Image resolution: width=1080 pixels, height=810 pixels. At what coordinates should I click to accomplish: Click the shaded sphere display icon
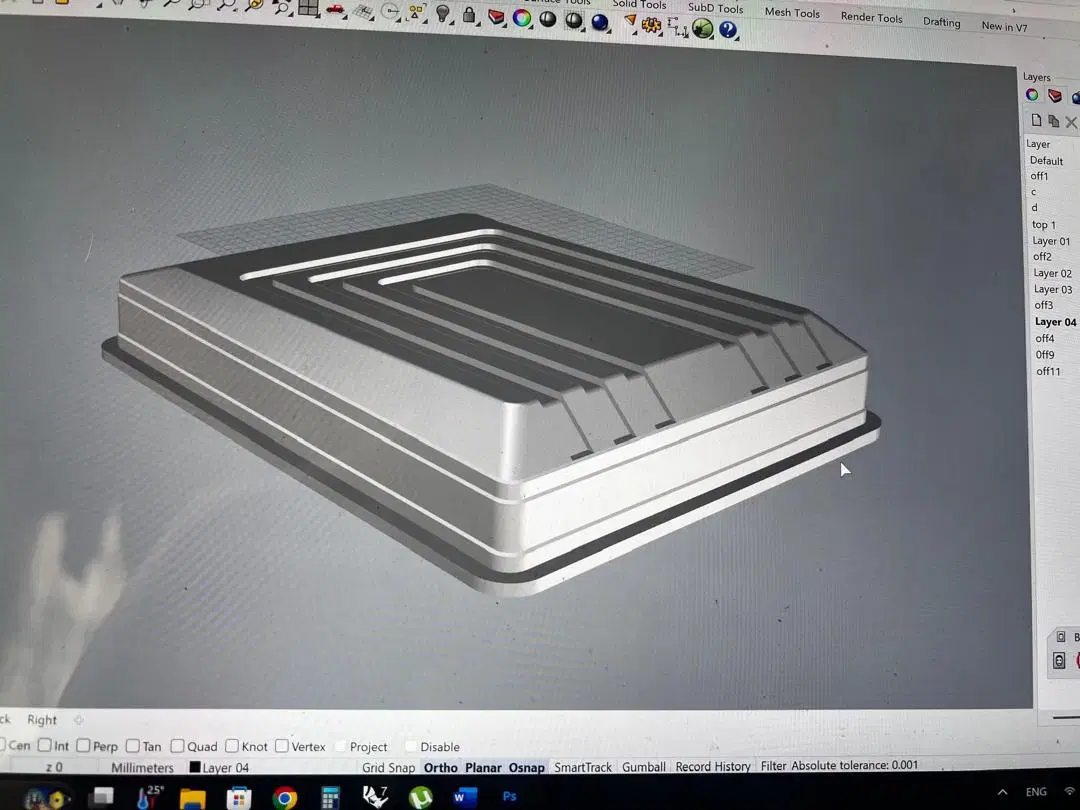(x=548, y=19)
